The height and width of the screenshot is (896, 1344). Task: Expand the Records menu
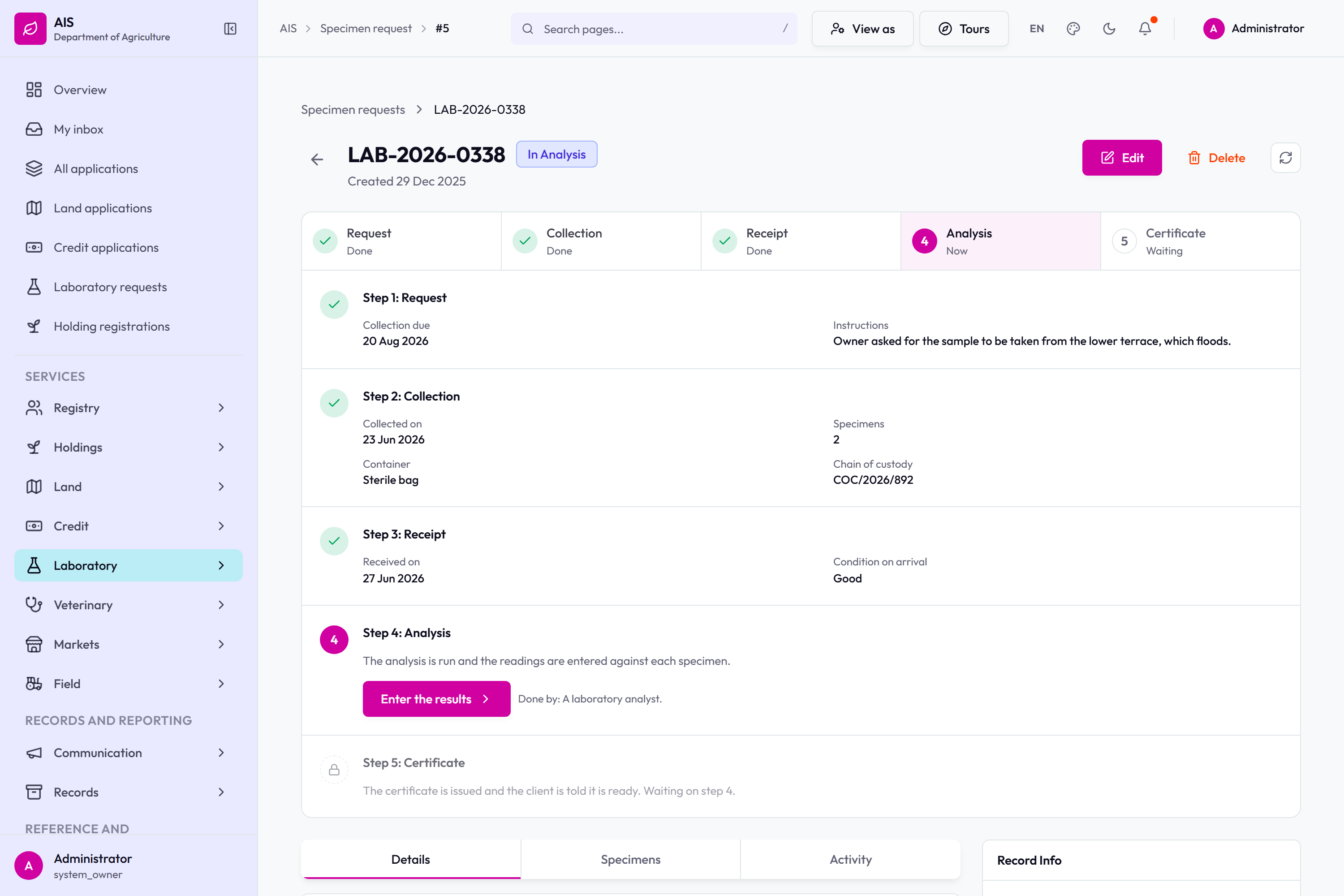tap(129, 793)
